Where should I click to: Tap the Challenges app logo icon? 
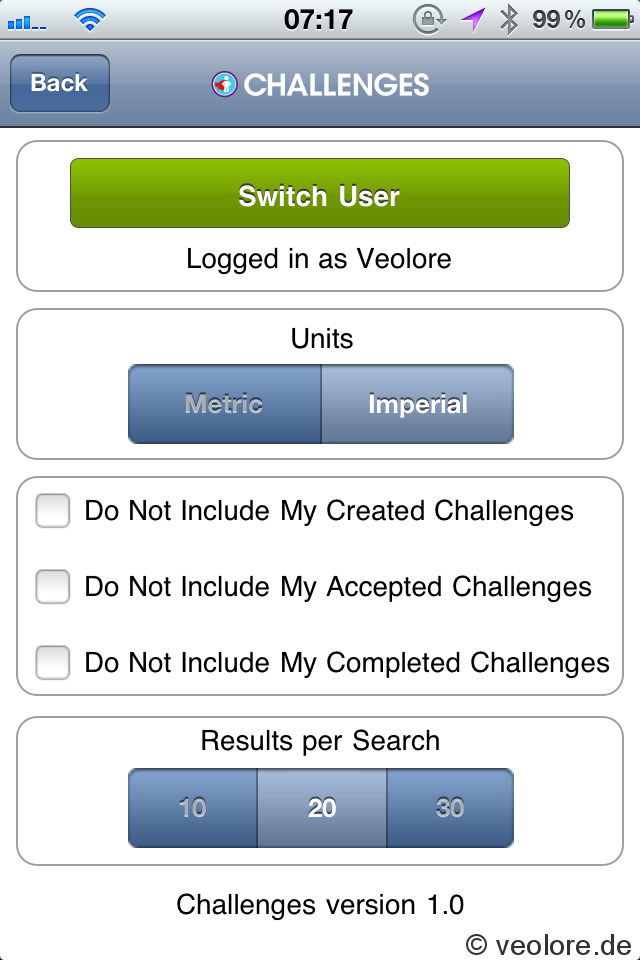pos(224,84)
